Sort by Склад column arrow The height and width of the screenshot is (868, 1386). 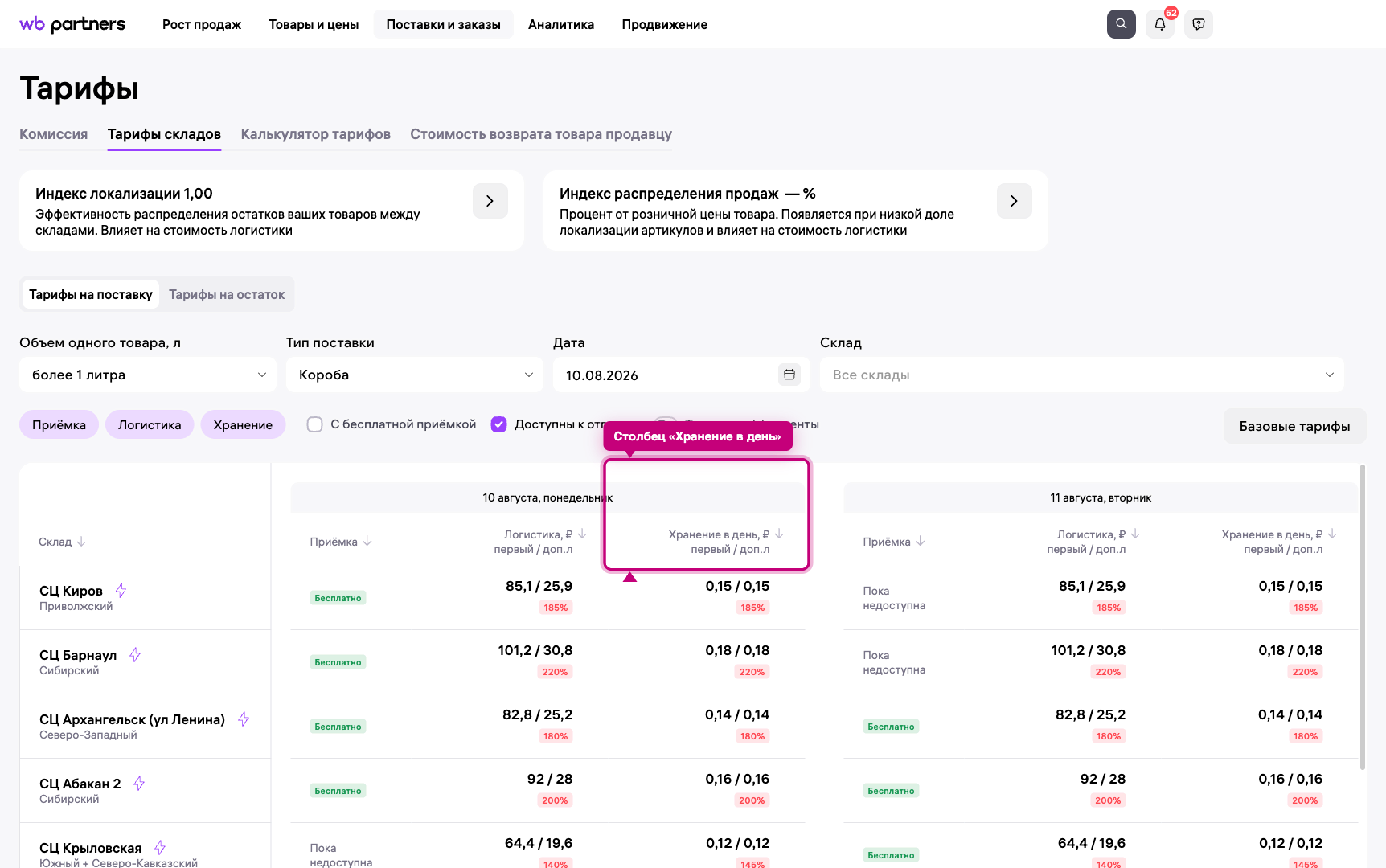[x=81, y=542]
